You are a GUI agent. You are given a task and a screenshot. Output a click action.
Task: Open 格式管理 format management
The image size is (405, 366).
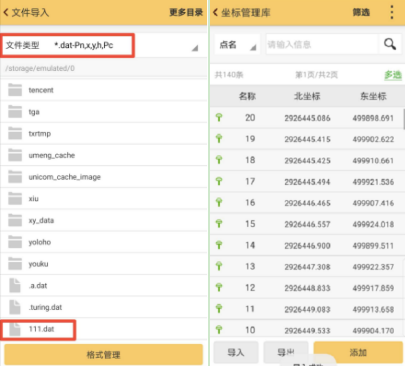[x=103, y=354]
